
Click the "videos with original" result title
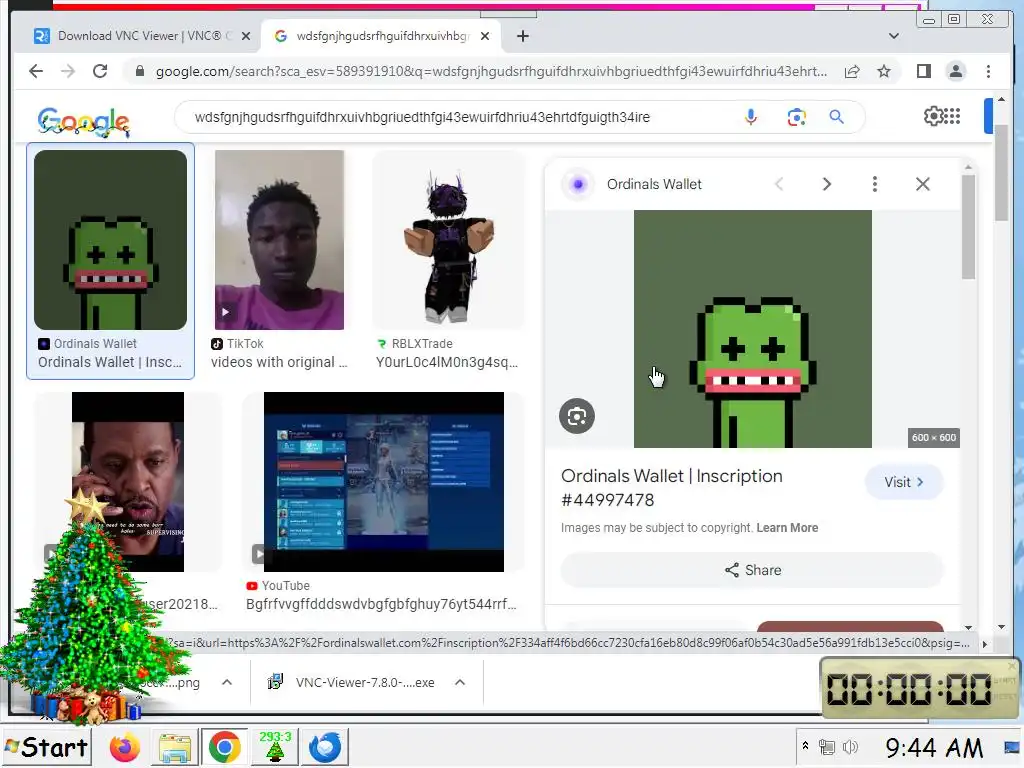279,362
